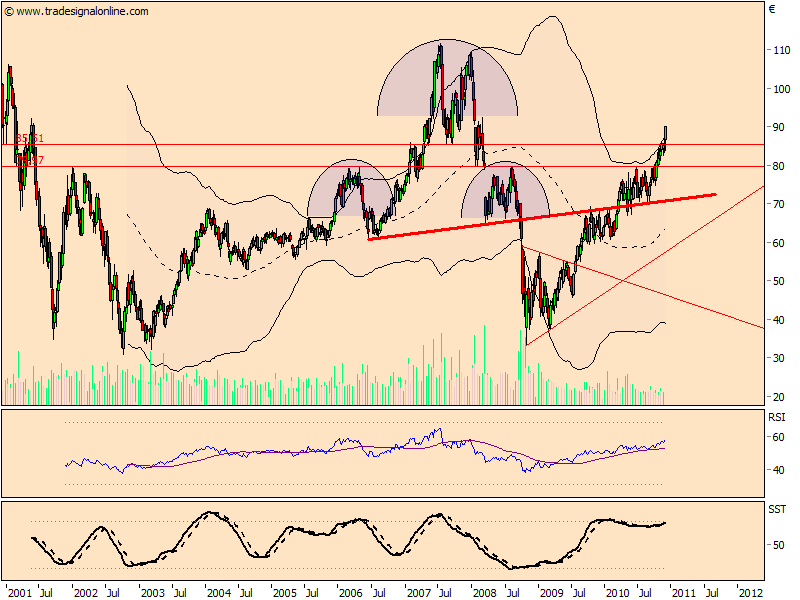
Task: Select the 2001 year label on the time axis
Action: [20, 593]
